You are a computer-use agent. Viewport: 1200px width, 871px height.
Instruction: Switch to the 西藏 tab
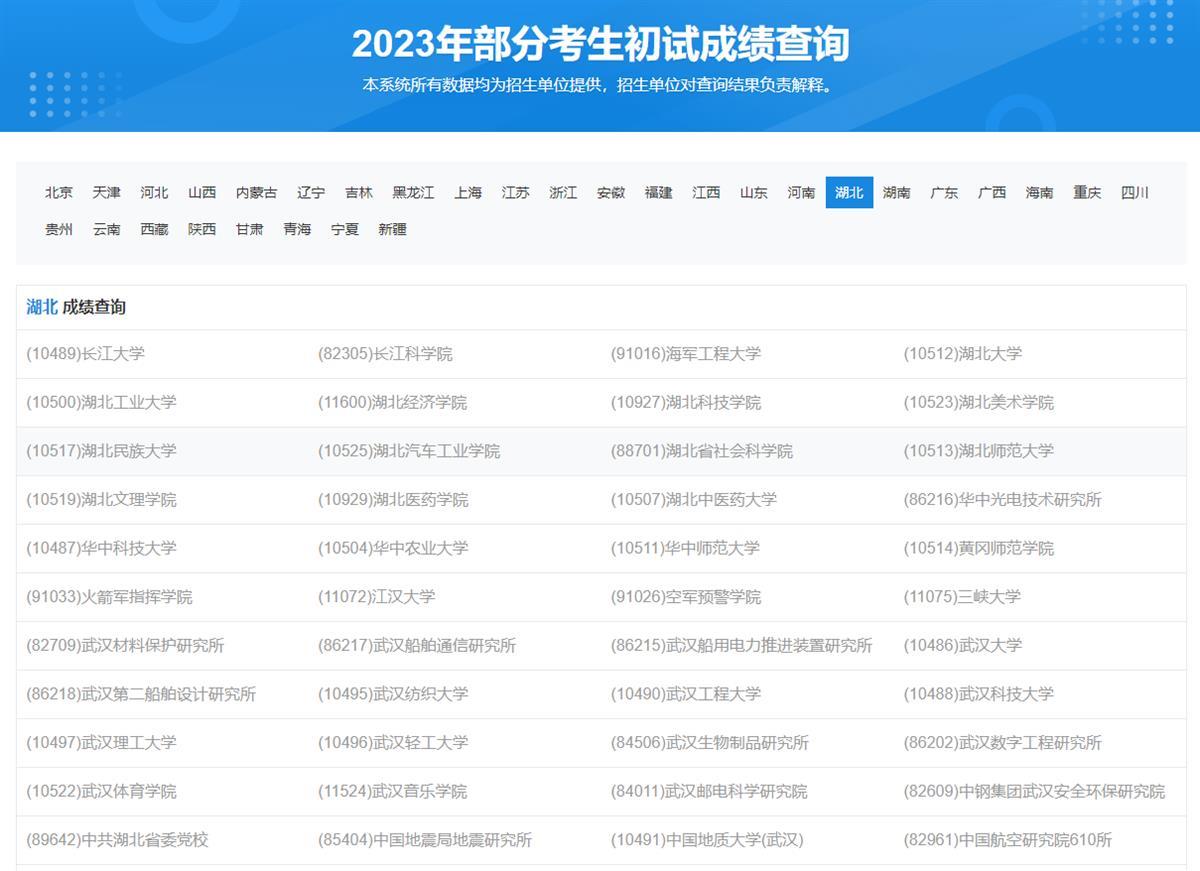(x=154, y=229)
